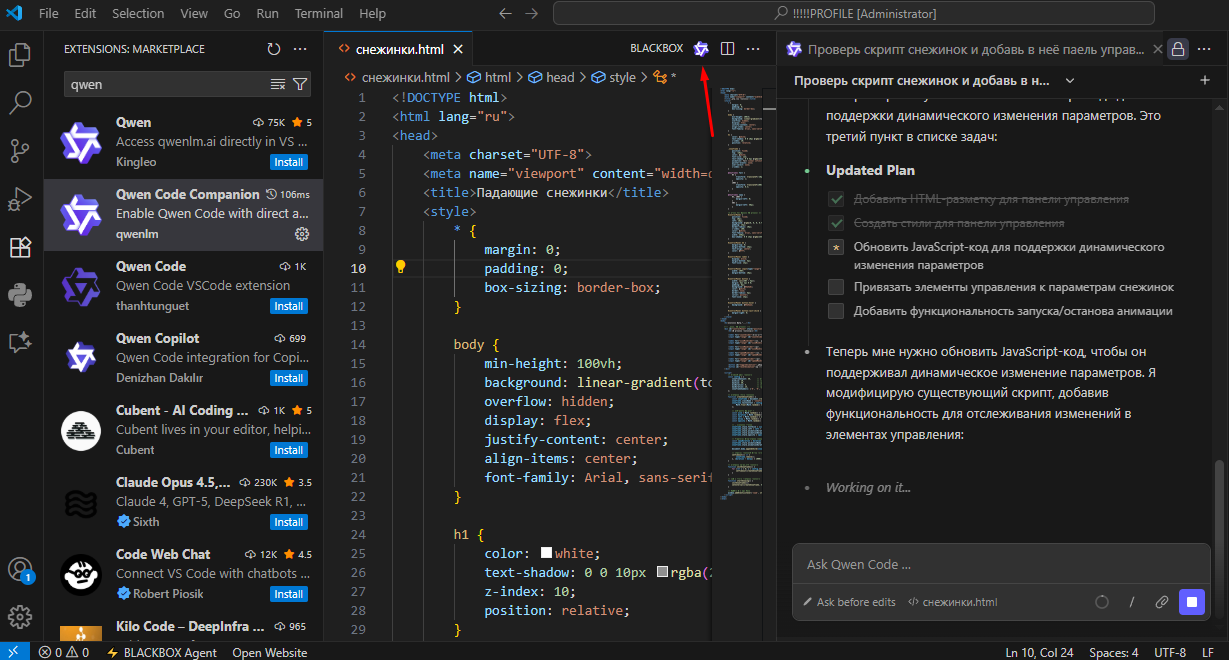Screen dimensions: 1229x660
Task: Expand the chat title dropdown chevron
Action: click(1070, 81)
